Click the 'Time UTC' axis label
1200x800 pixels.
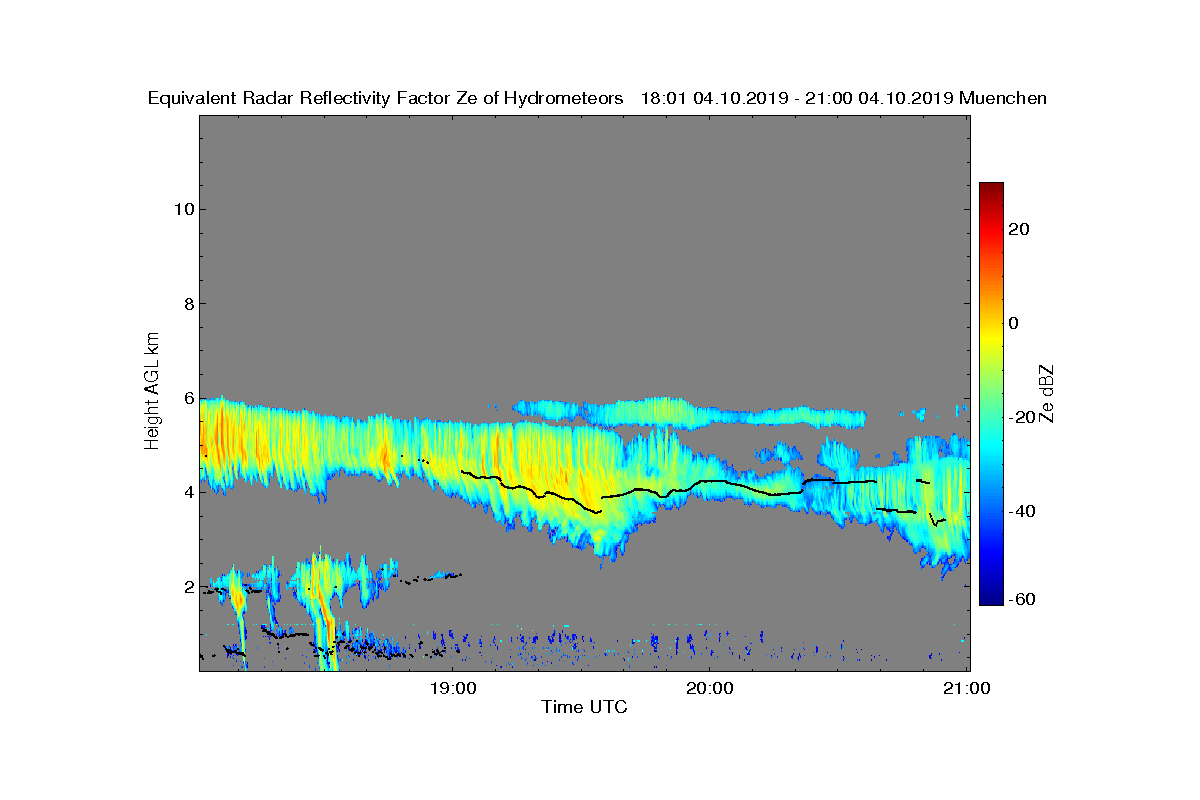[x=585, y=707]
